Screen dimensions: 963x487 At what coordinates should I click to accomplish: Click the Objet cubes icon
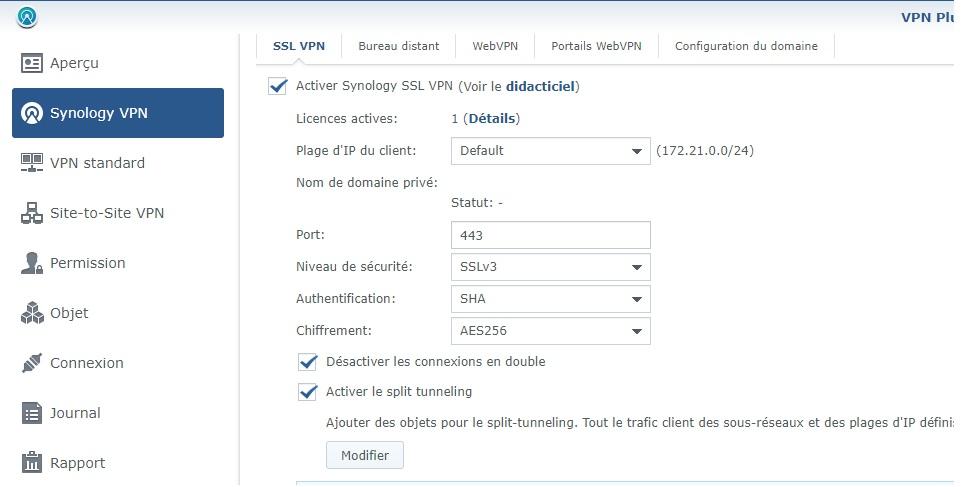coord(32,313)
